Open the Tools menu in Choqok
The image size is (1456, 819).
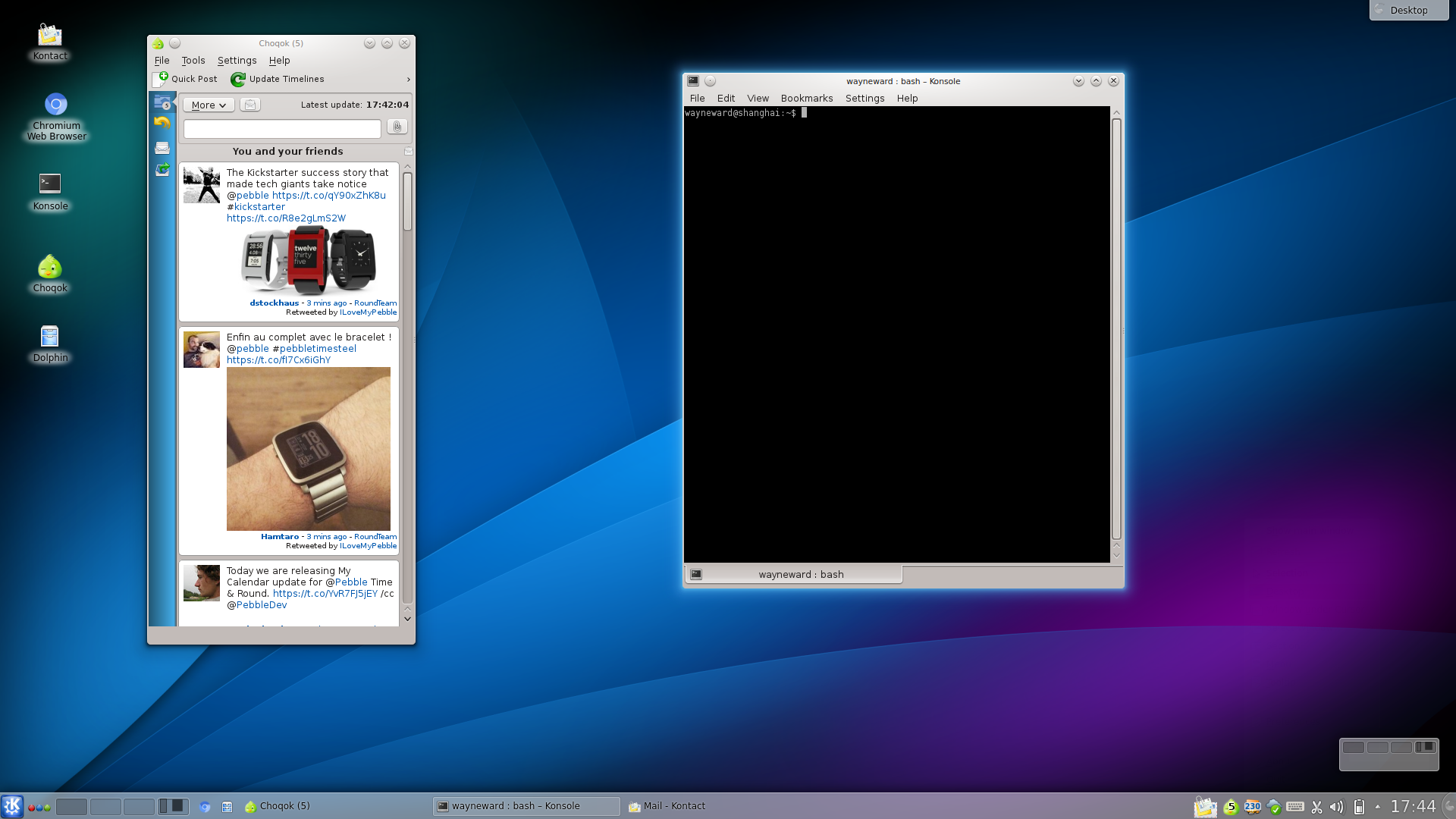tap(193, 60)
